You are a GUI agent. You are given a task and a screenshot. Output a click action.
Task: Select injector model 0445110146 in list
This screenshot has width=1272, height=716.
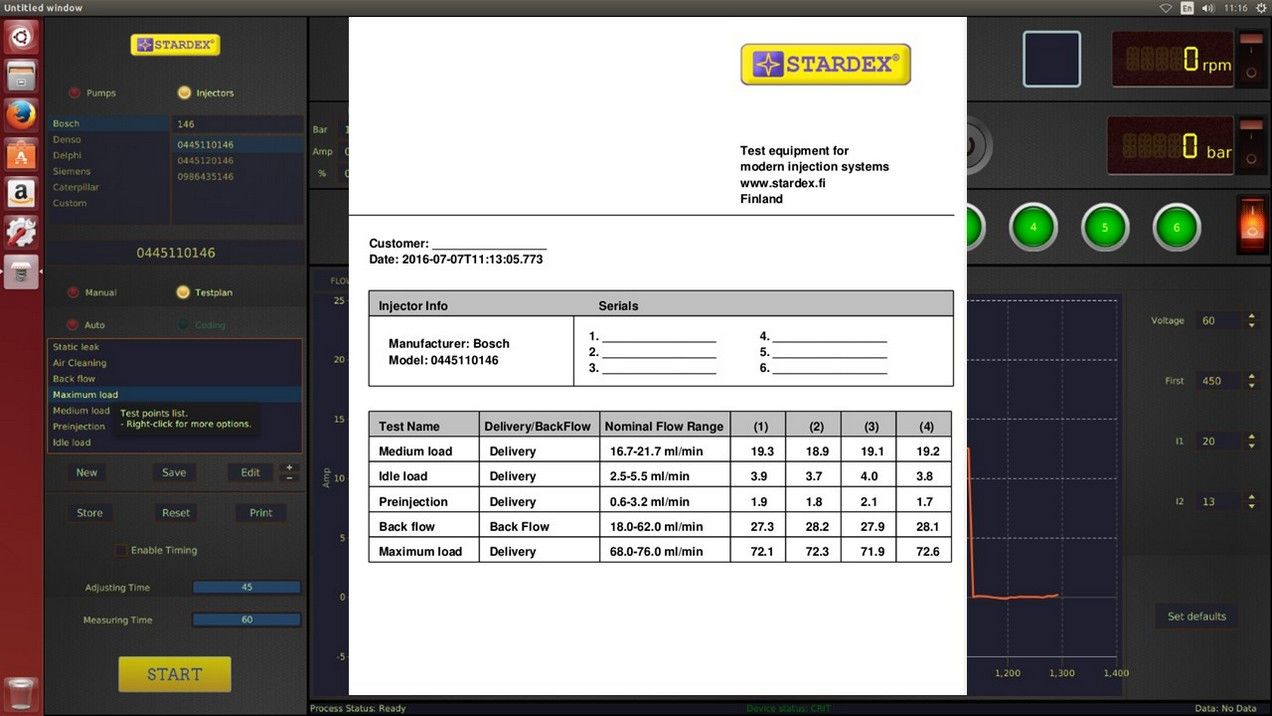tap(238, 145)
